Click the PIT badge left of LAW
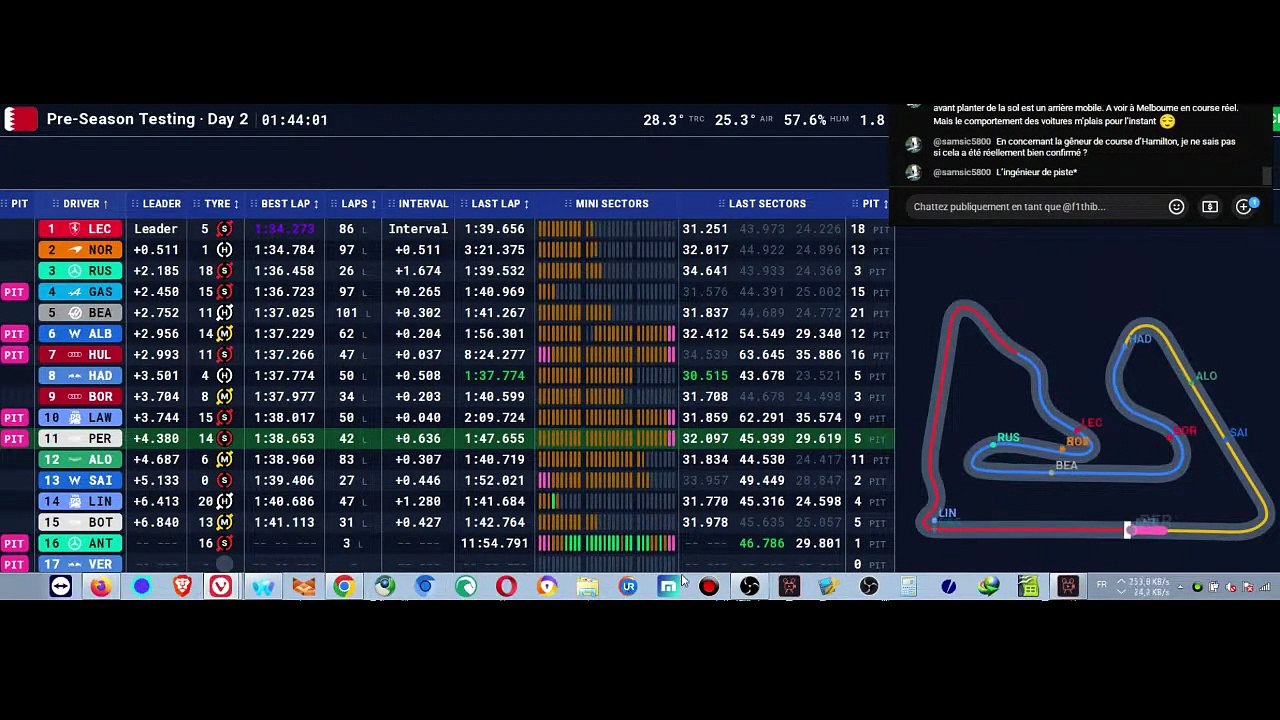The width and height of the screenshot is (1280, 720). pos(14,418)
